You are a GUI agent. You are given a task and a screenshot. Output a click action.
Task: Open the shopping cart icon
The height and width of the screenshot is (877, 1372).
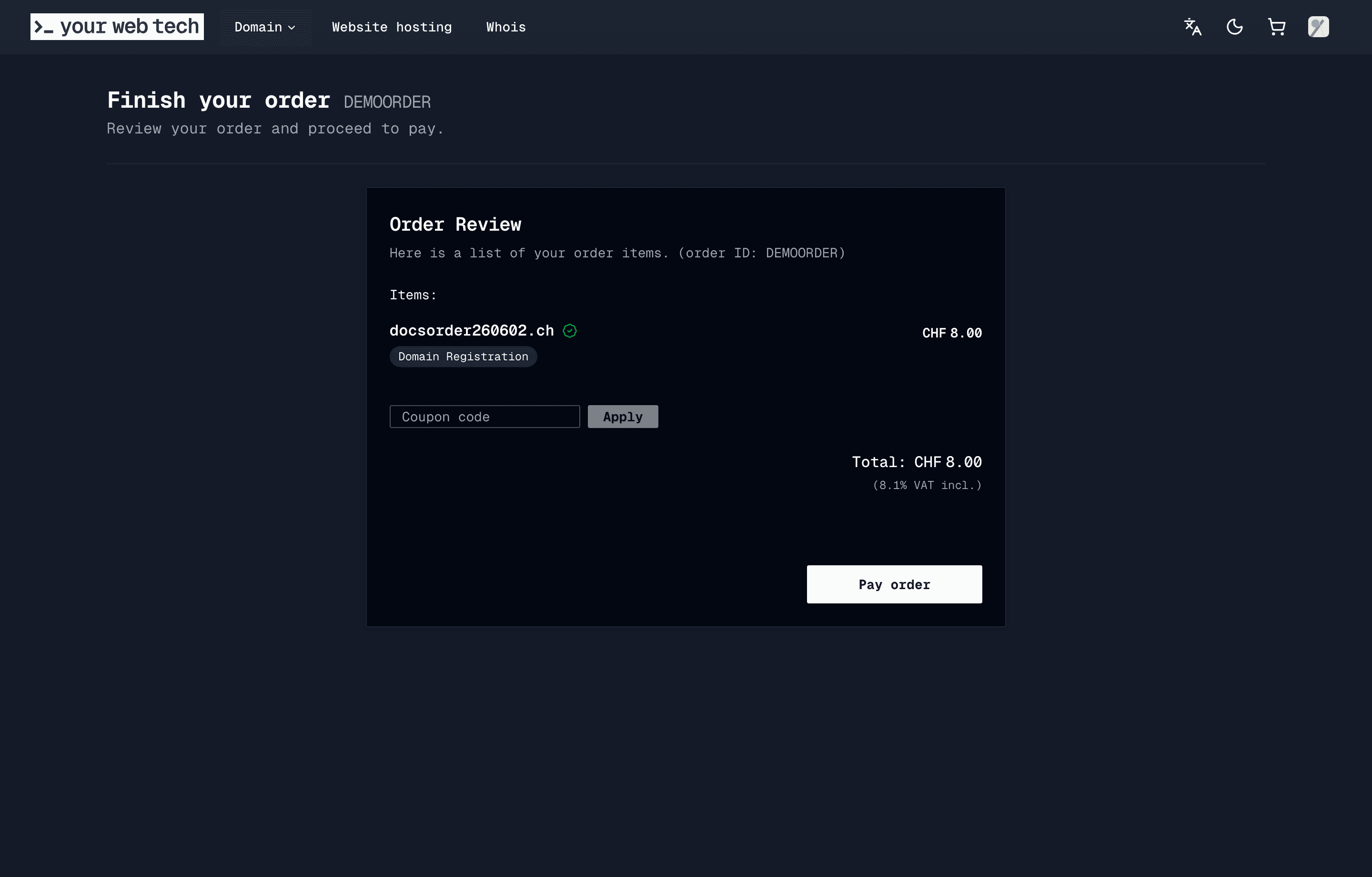point(1277,27)
